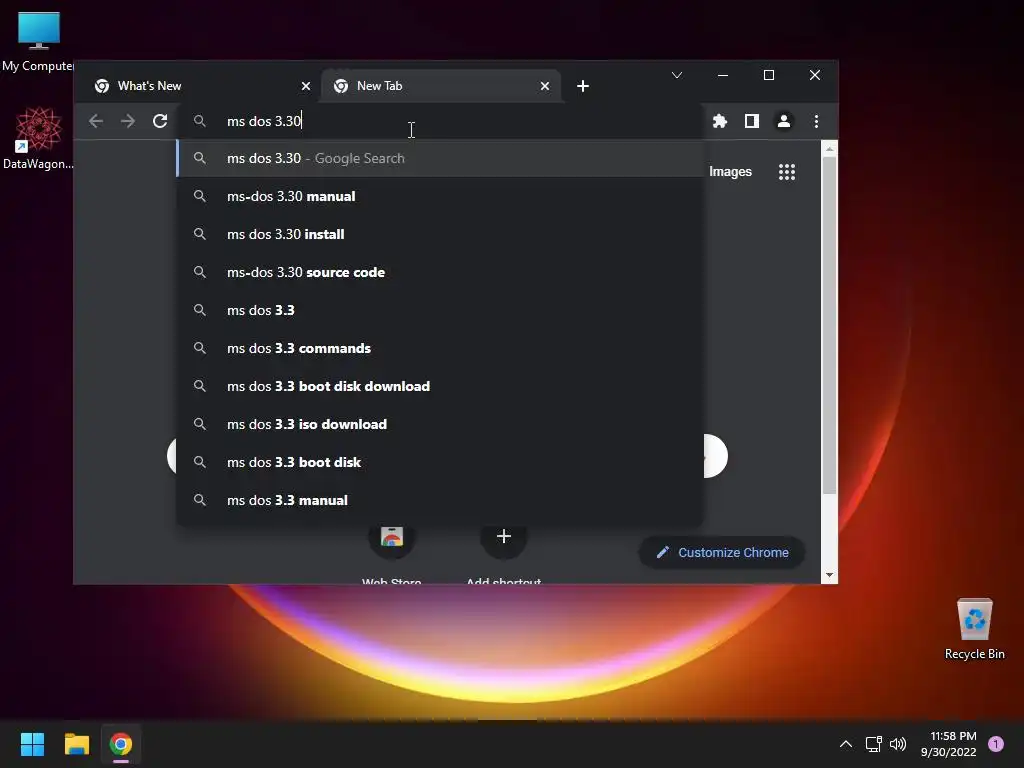Screen dimensions: 1024x768
Task: Open the Extensions puzzle icon
Action: (720, 121)
